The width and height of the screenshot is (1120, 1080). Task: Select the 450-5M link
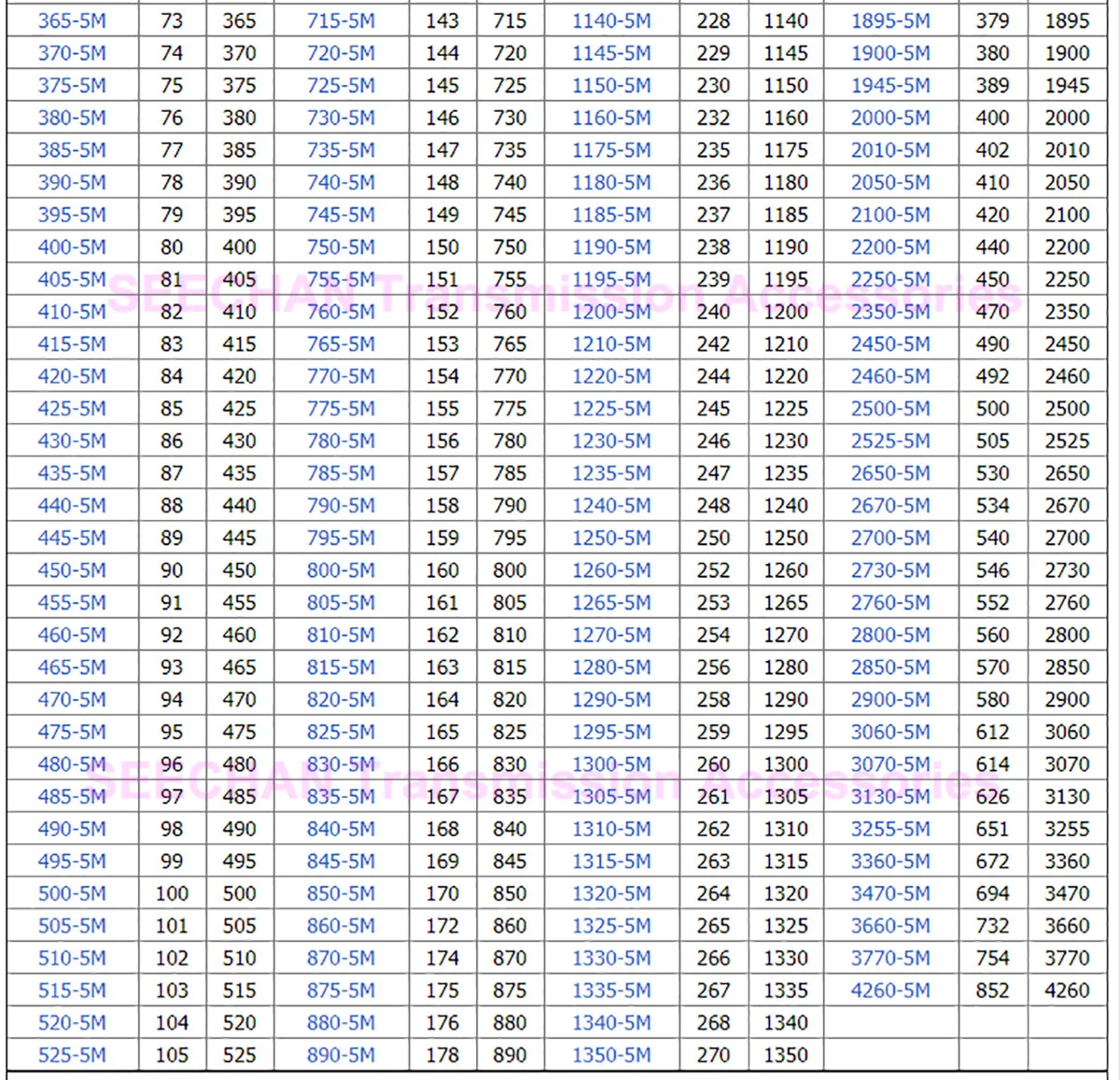(72, 570)
